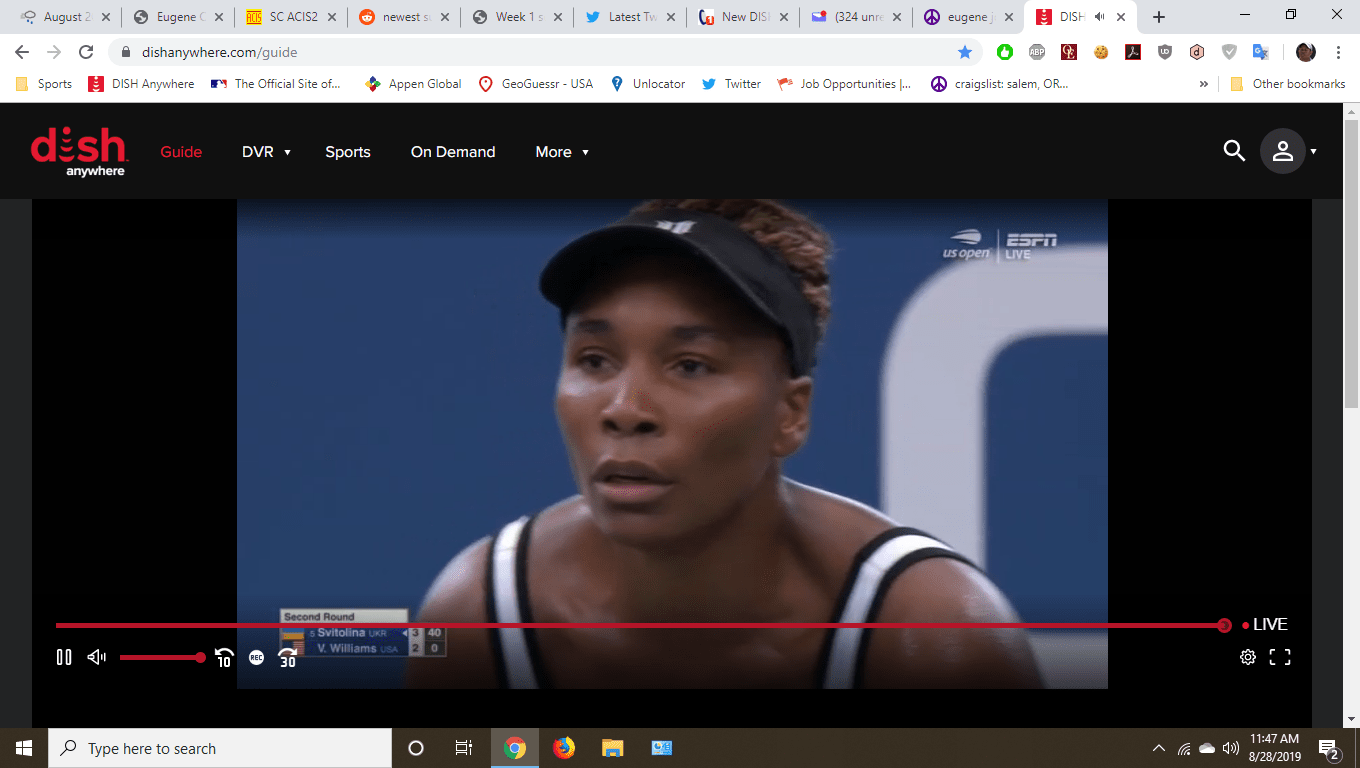
Task: Open the On Demand page
Action: point(453,152)
